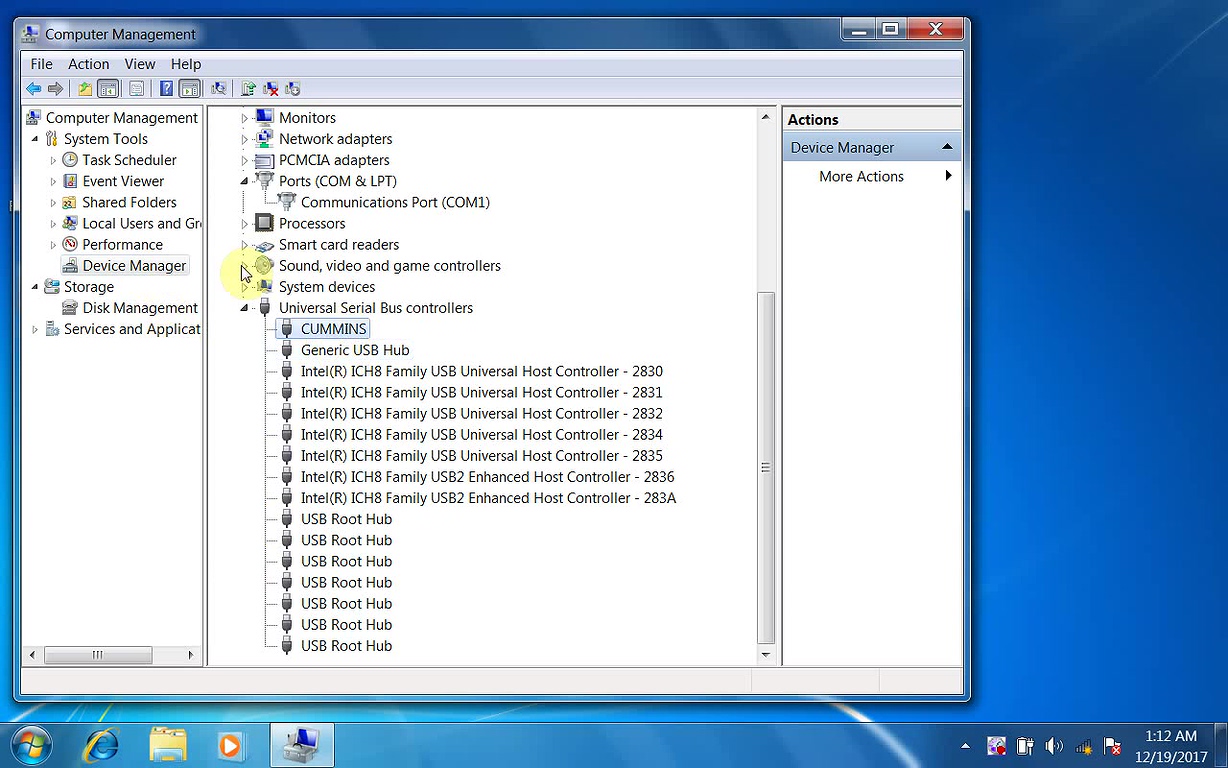Click the Smart card readers icon
This screenshot has width=1228, height=768.
click(x=264, y=245)
